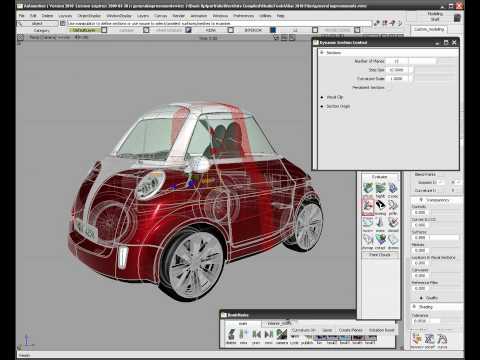Open the Preferences menu

coord(244,16)
